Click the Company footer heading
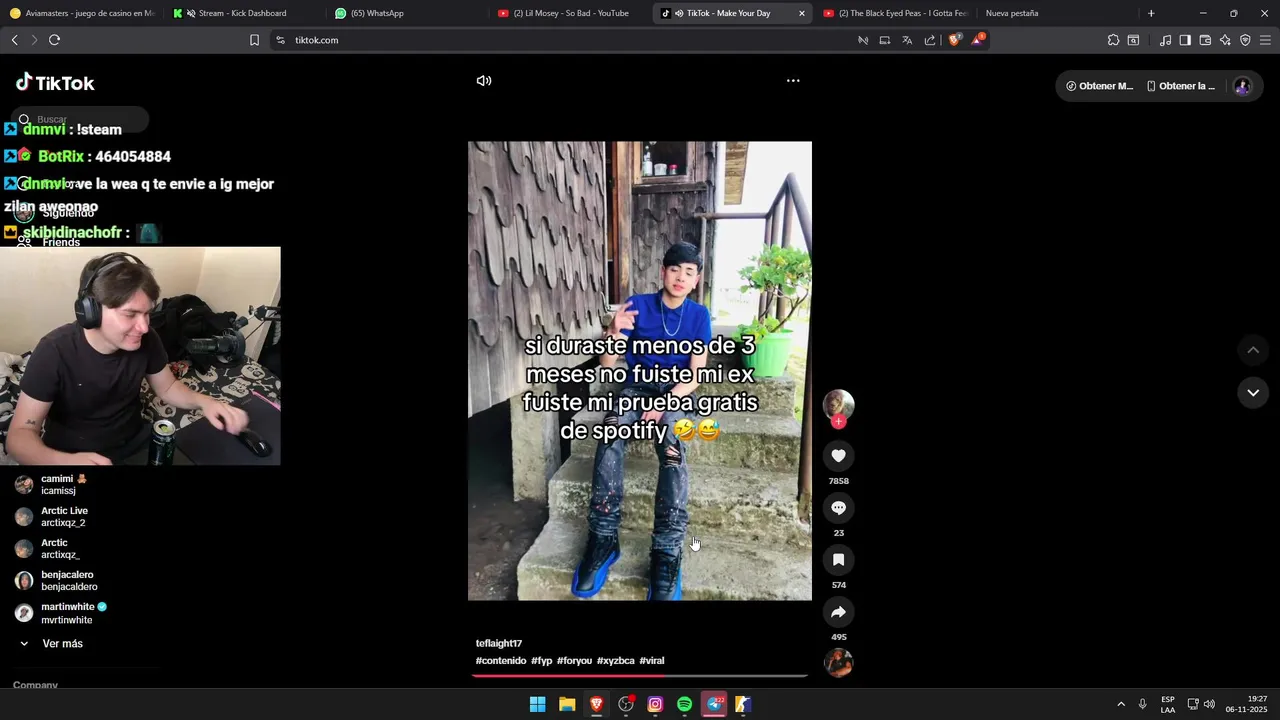The width and height of the screenshot is (1280, 720). 35,685
